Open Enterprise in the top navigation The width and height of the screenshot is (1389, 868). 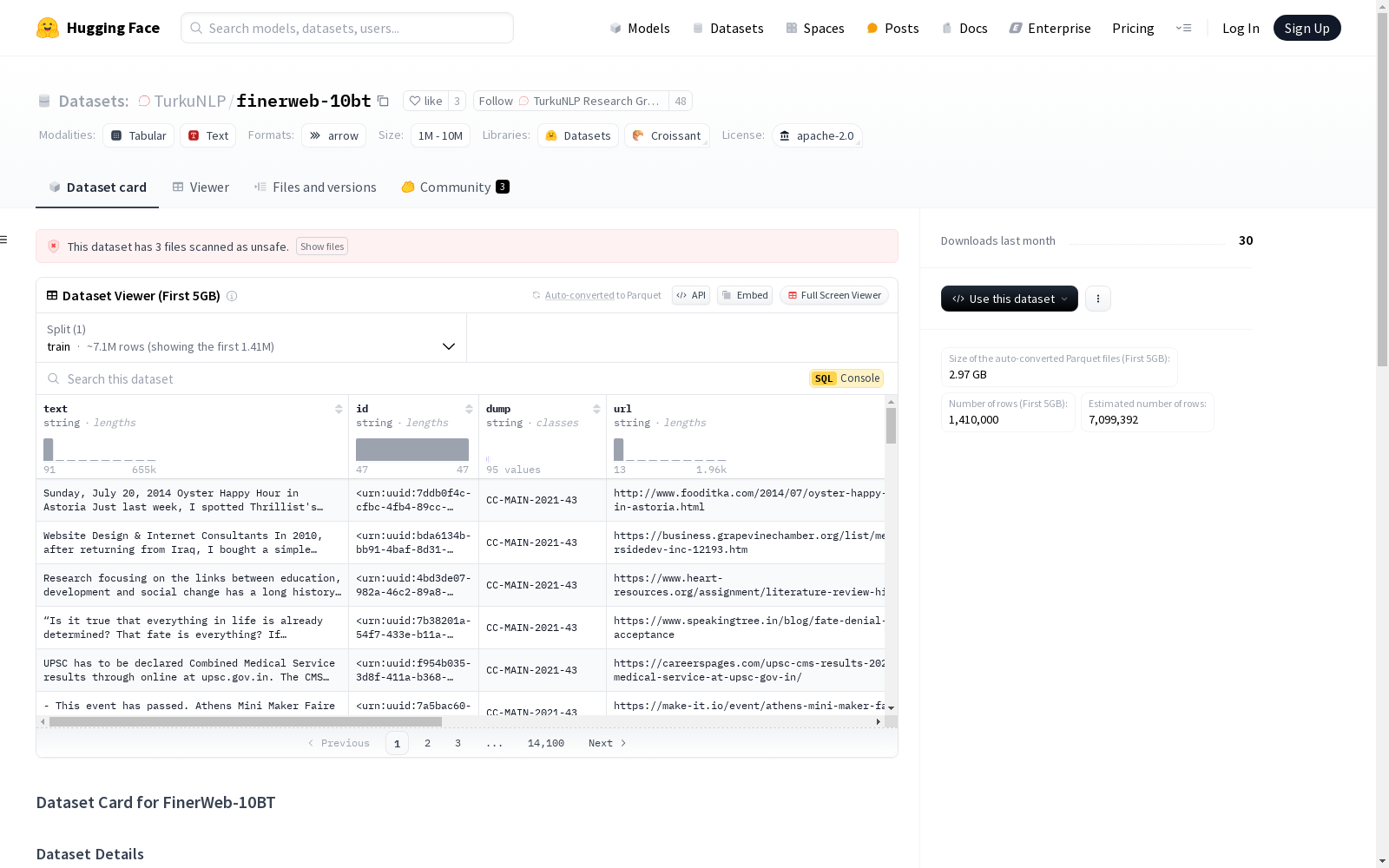click(1050, 28)
